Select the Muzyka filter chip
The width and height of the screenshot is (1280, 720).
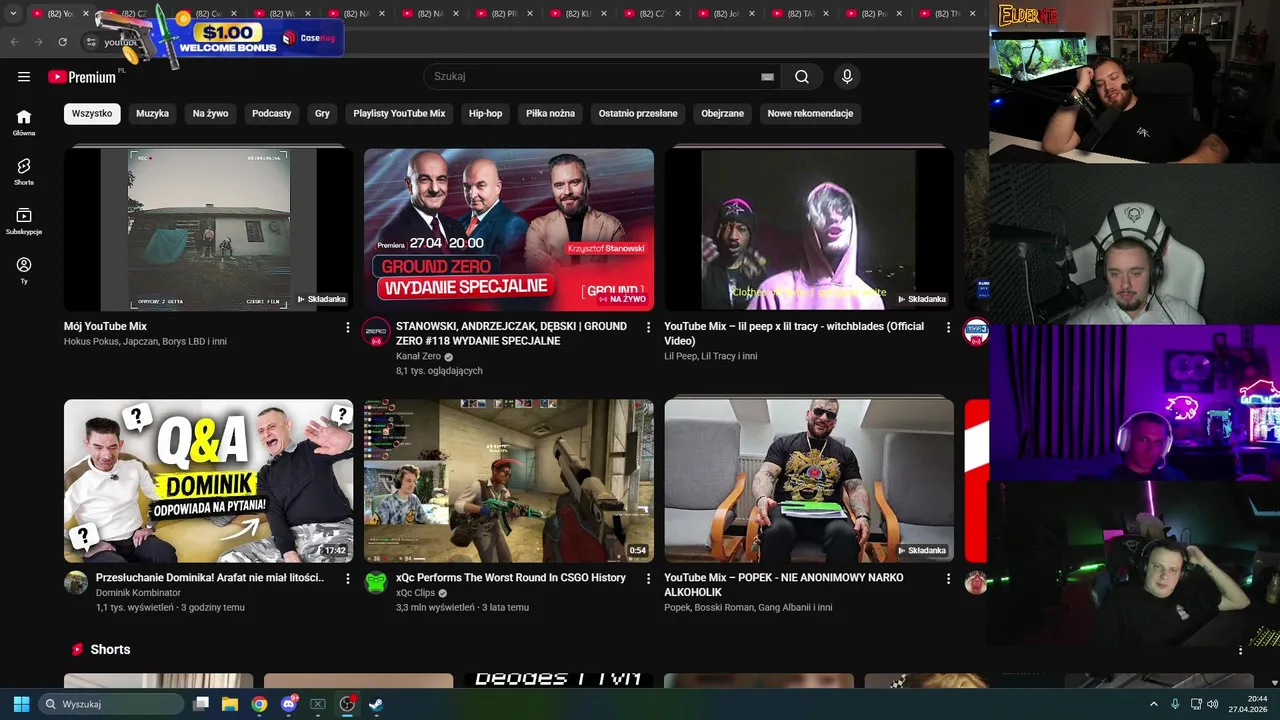point(152,113)
